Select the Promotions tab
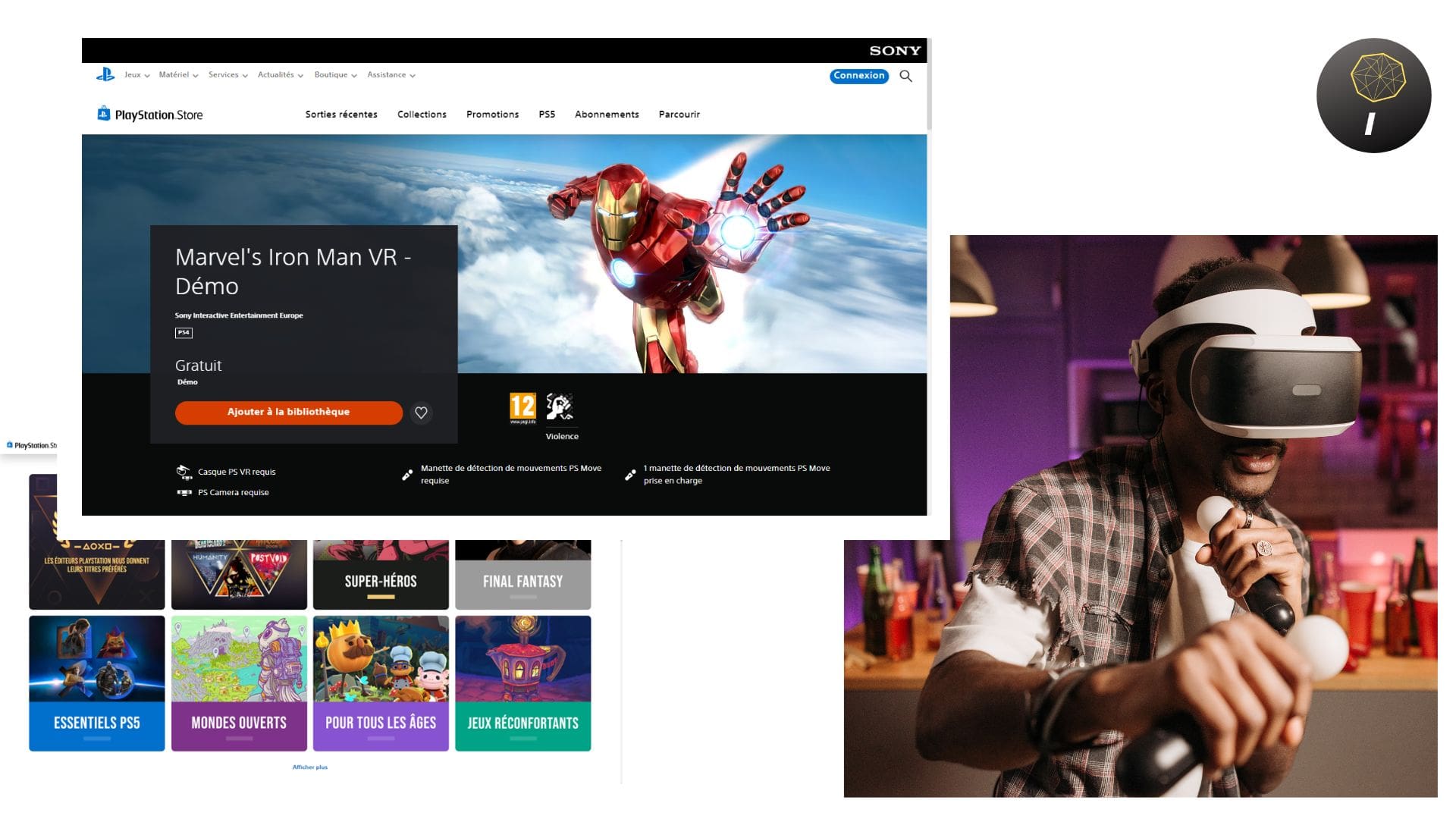This screenshot has height=819, width=1456. (493, 114)
